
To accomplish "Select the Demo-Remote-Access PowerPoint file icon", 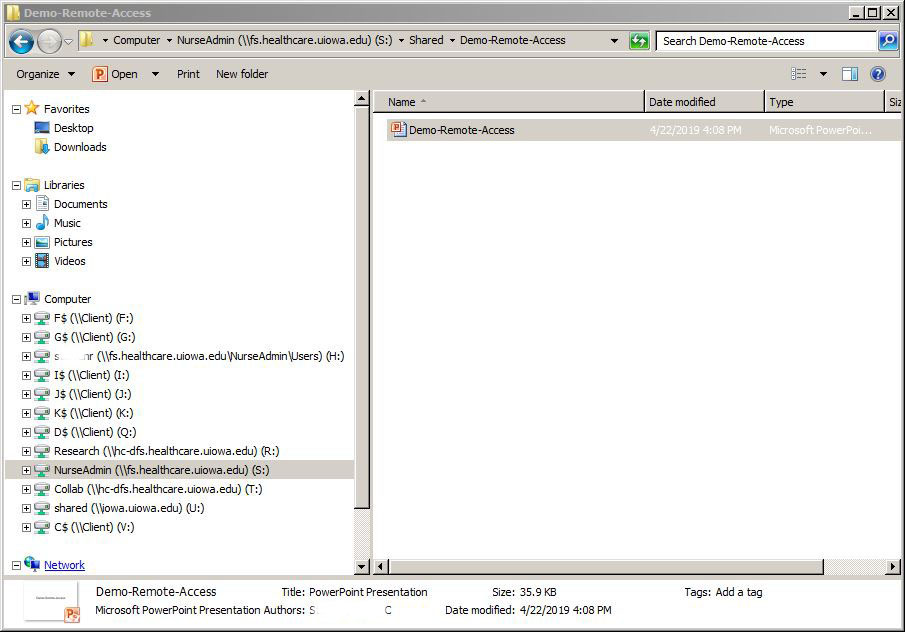I will coord(398,129).
